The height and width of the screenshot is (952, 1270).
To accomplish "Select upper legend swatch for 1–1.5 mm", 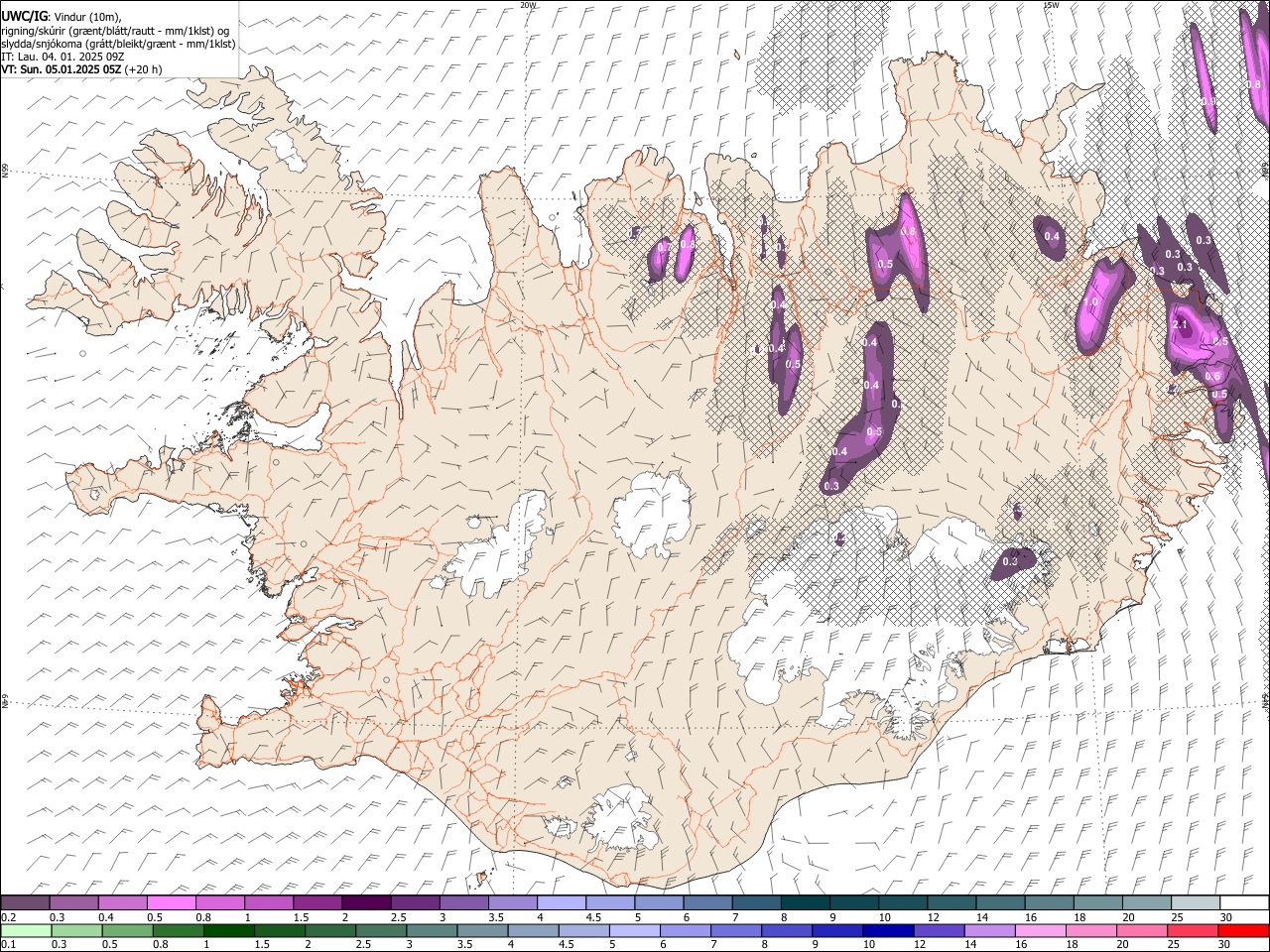I will click(269, 902).
